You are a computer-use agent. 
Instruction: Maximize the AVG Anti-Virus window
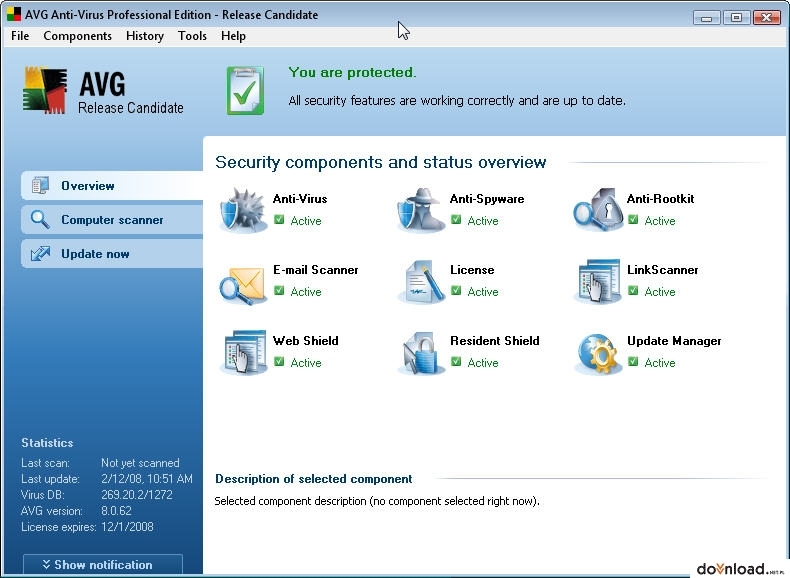[x=736, y=17]
